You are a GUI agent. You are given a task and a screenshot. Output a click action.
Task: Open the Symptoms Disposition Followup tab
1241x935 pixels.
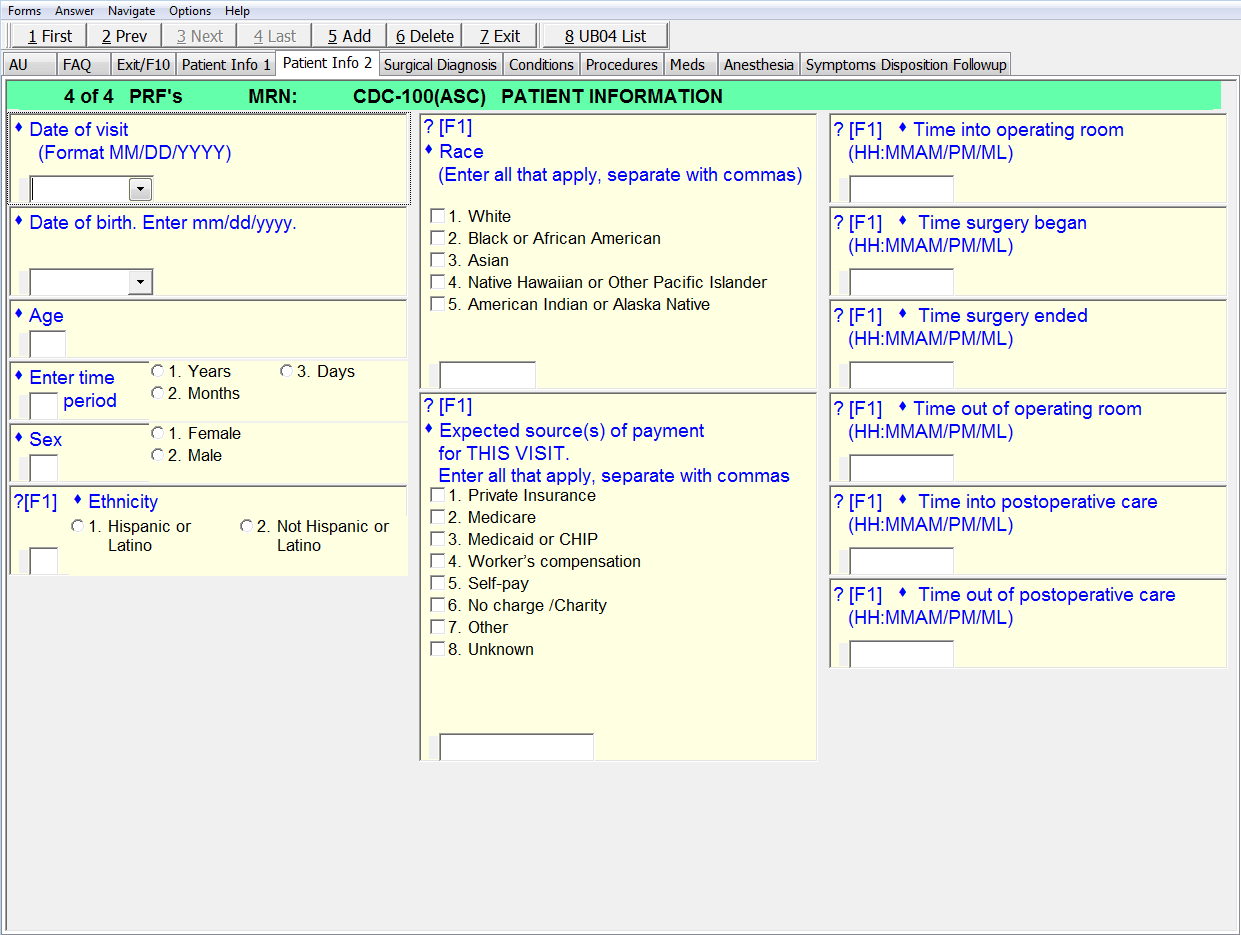pos(905,65)
